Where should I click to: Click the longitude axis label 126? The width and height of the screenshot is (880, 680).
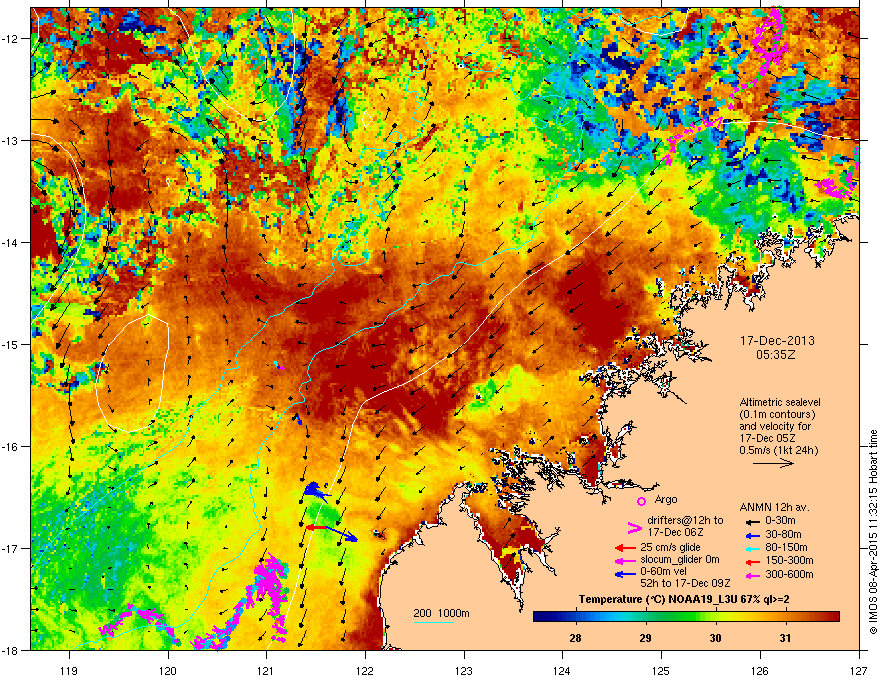[x=760, y=670]
